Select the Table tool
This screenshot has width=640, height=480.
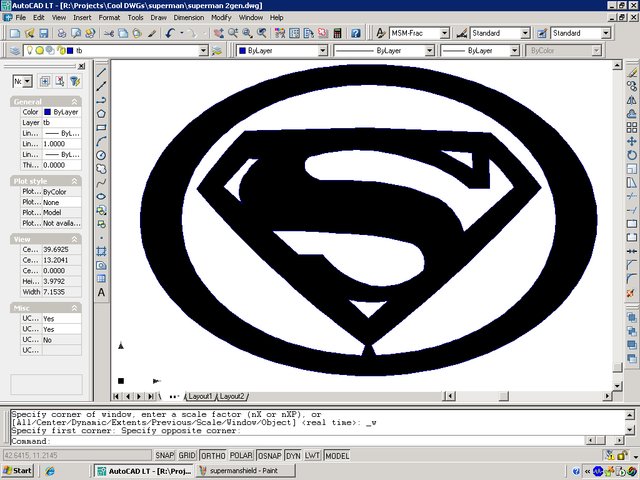tap(102, 279)
